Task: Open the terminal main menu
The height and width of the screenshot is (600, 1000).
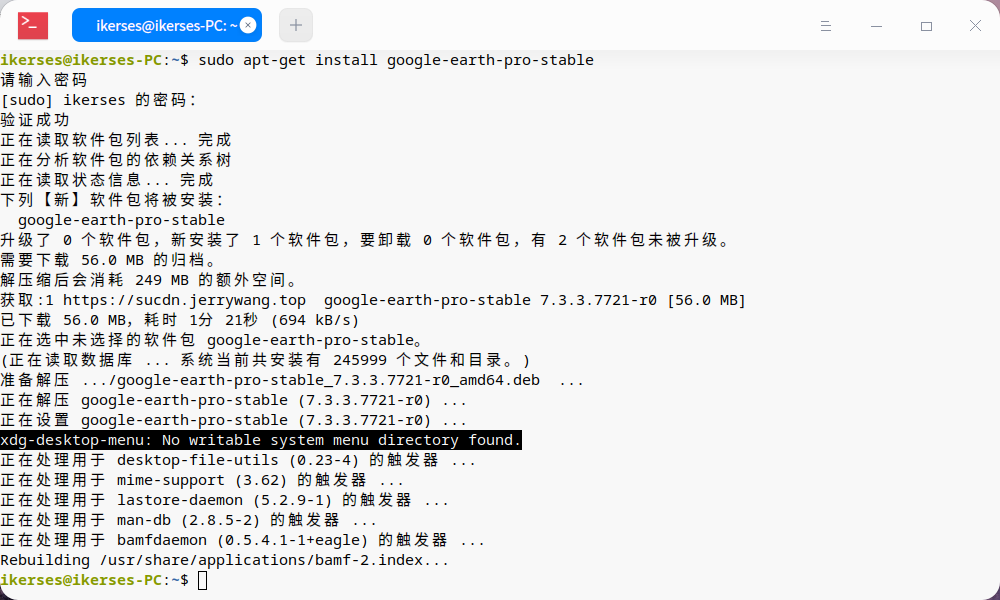Action: click(x=825, y=26)
